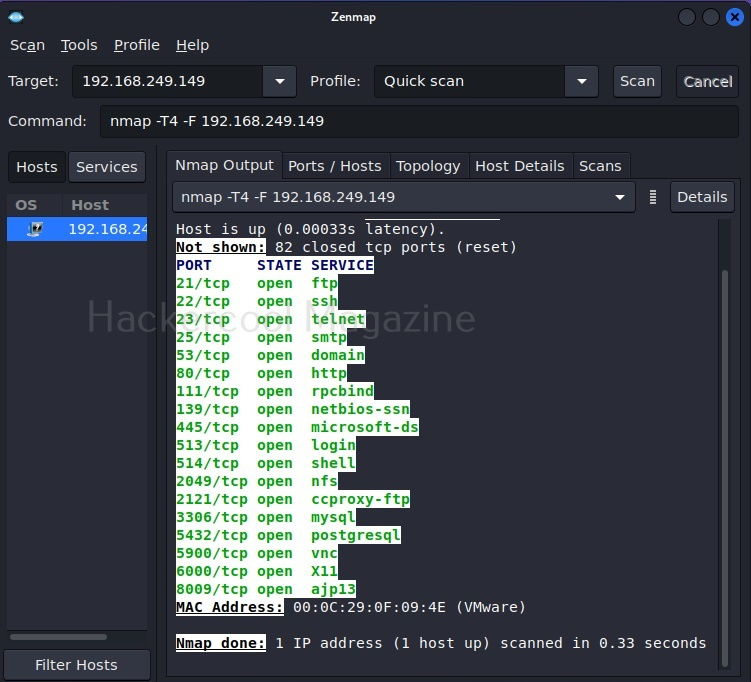Open the Help menu

coord(192,45)
